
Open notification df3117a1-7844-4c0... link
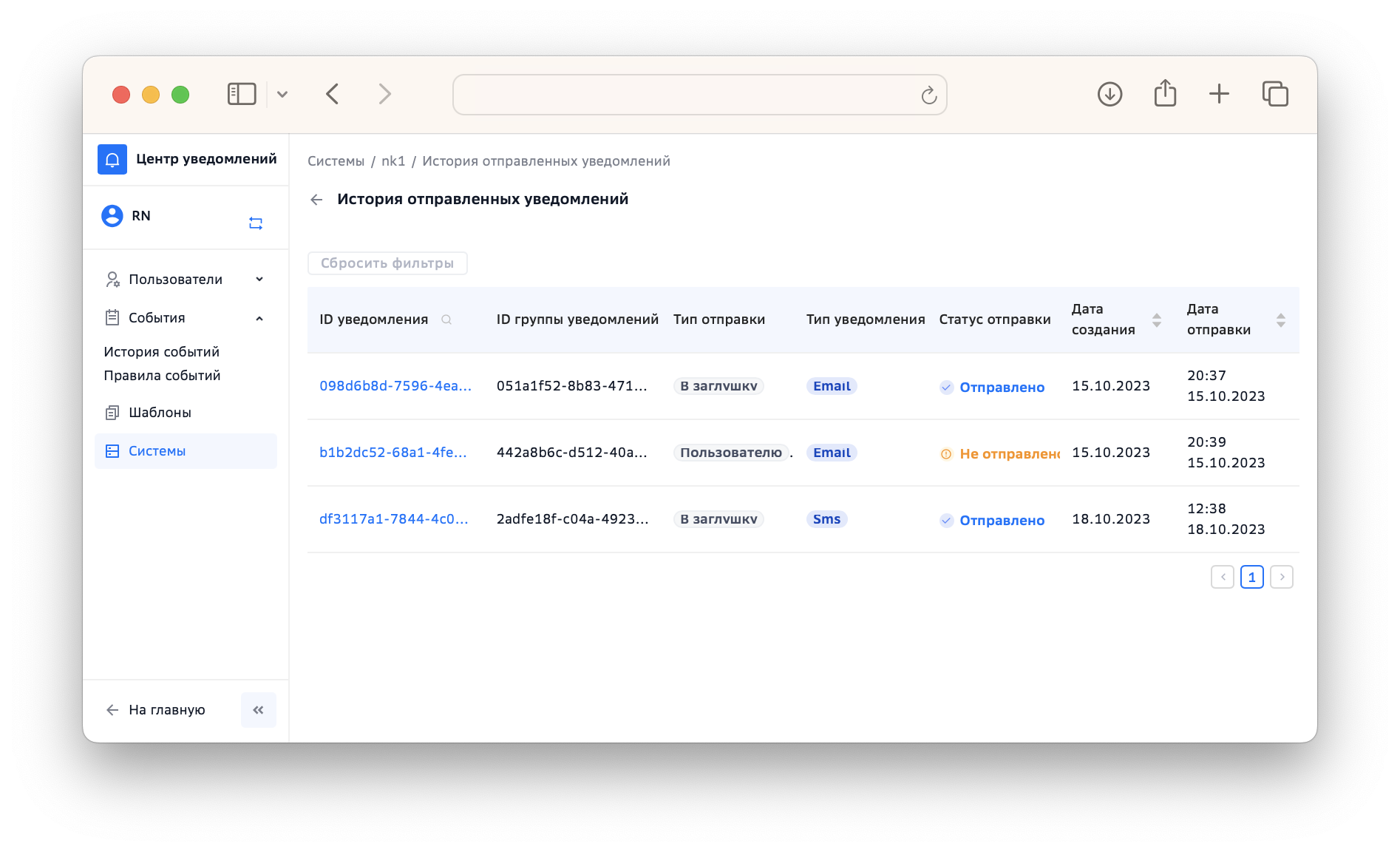(394, 519)
